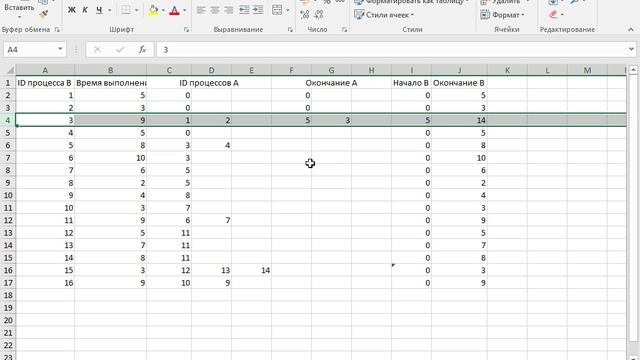
Task: Center align cell text
Action: point(215,10)
